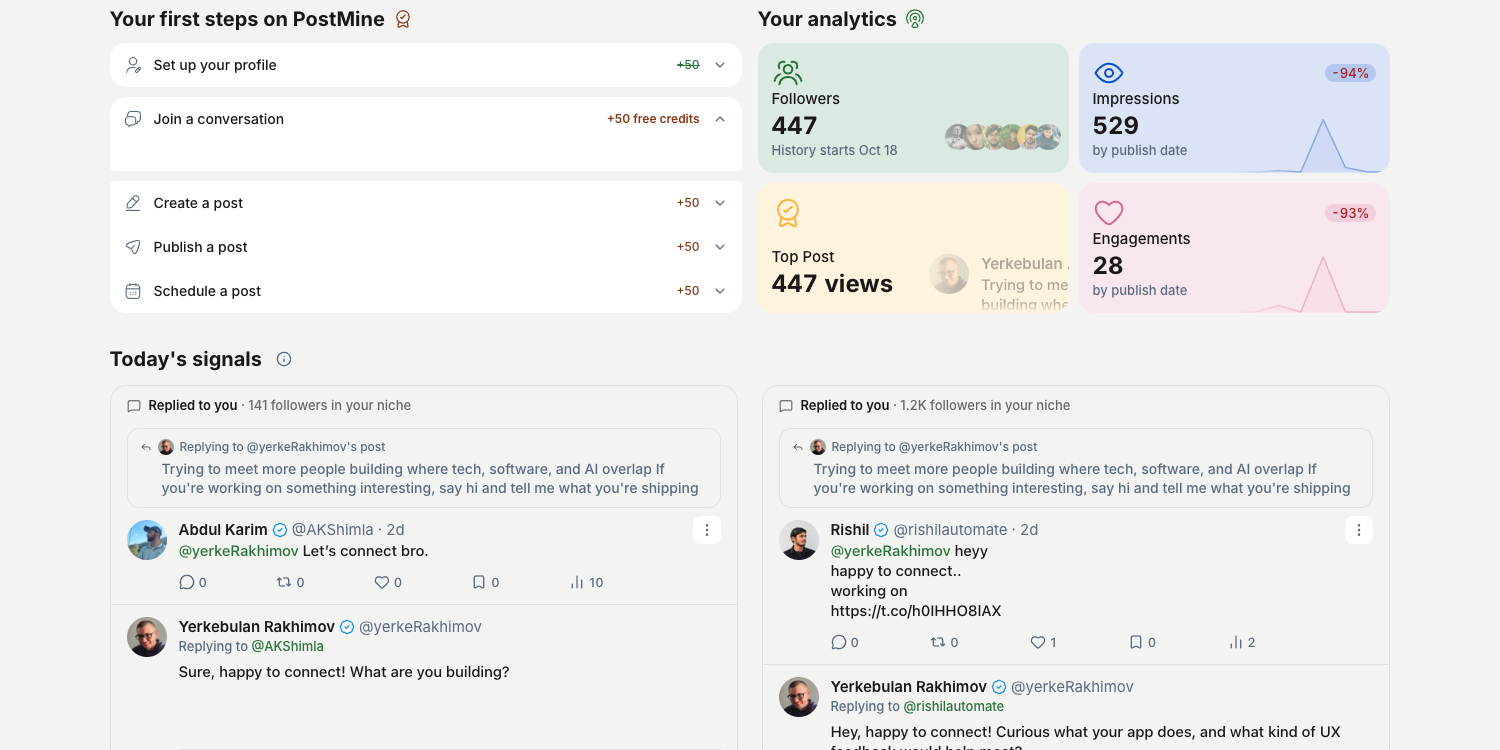This screenshot has width=1500, height=750.
Task: Click comment icon on Rishil's reply
Action: (838, 642)
